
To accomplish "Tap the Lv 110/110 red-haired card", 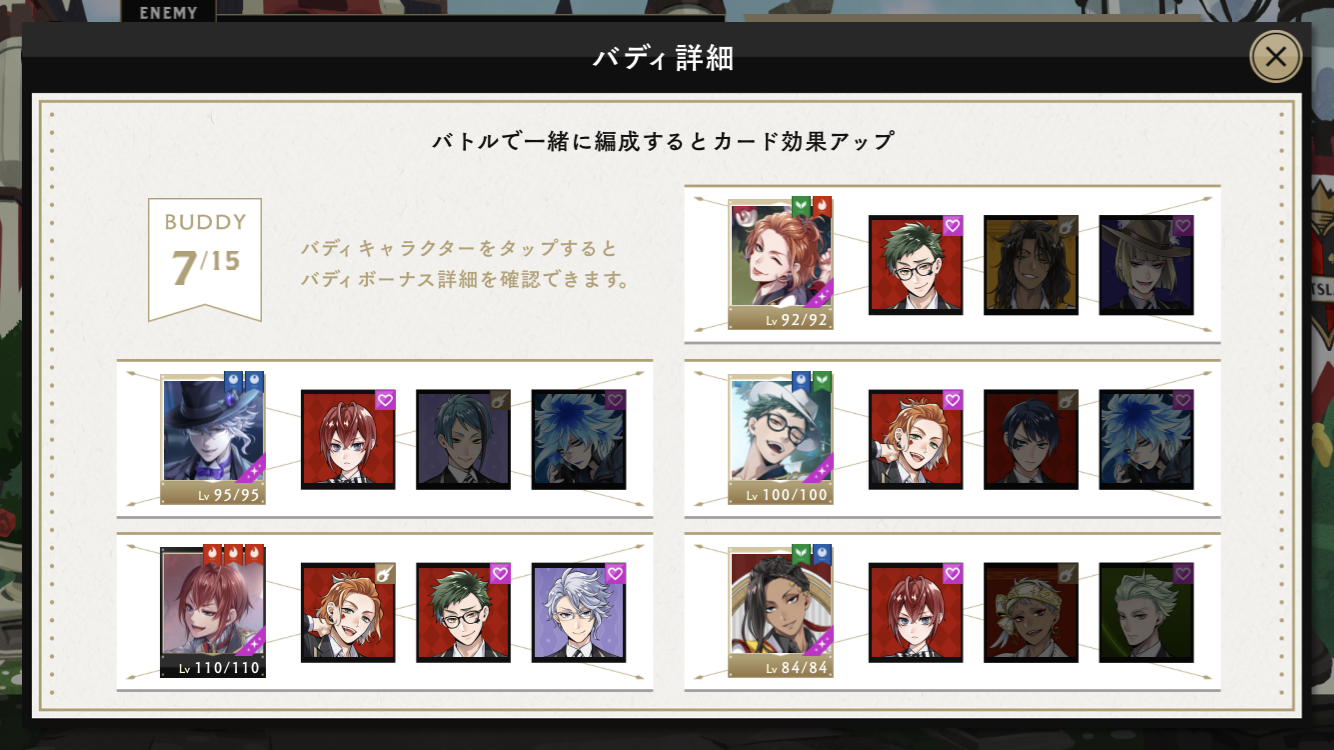I will 213,612.
